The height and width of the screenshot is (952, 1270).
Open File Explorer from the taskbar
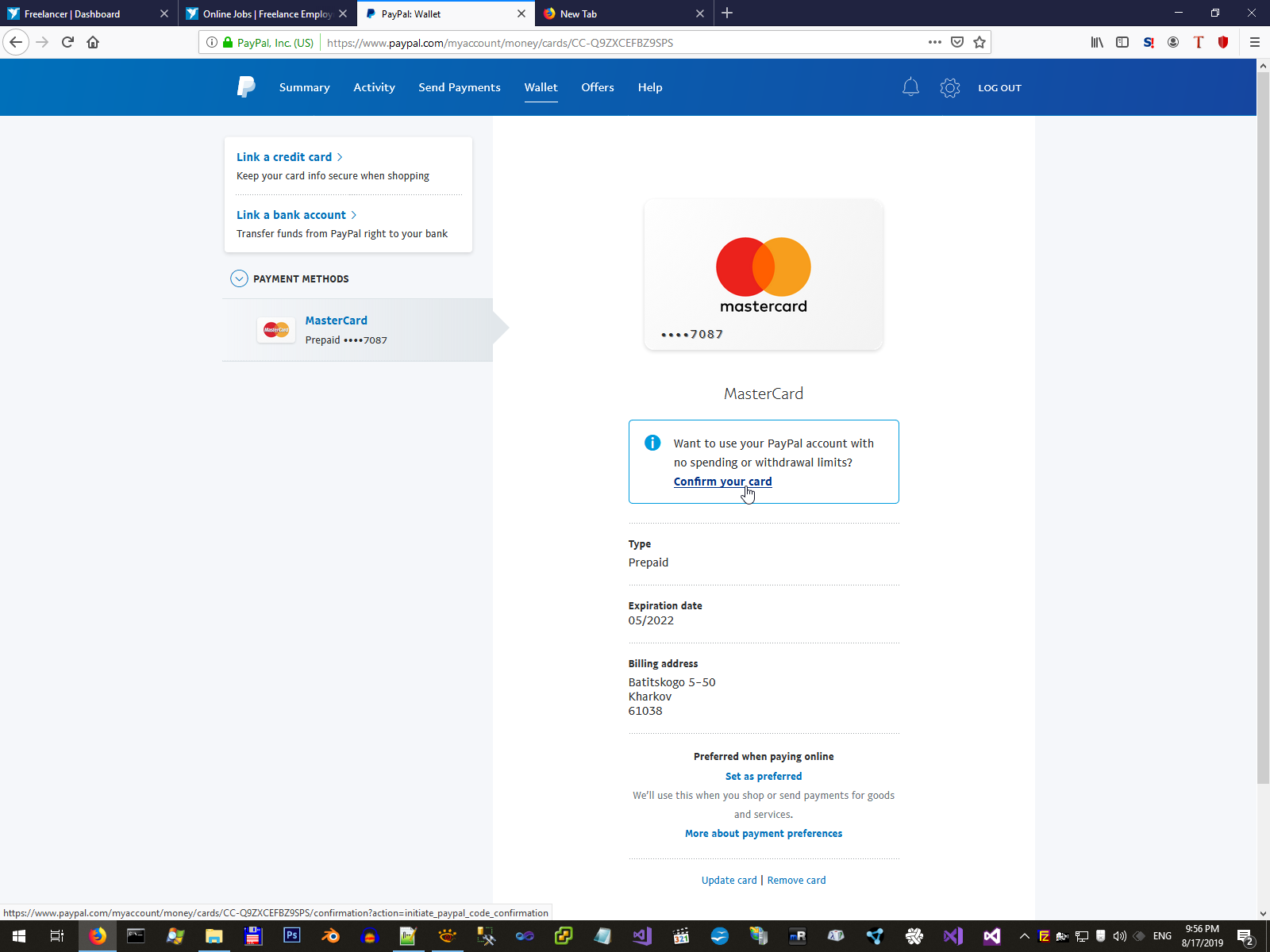(214, 936)
